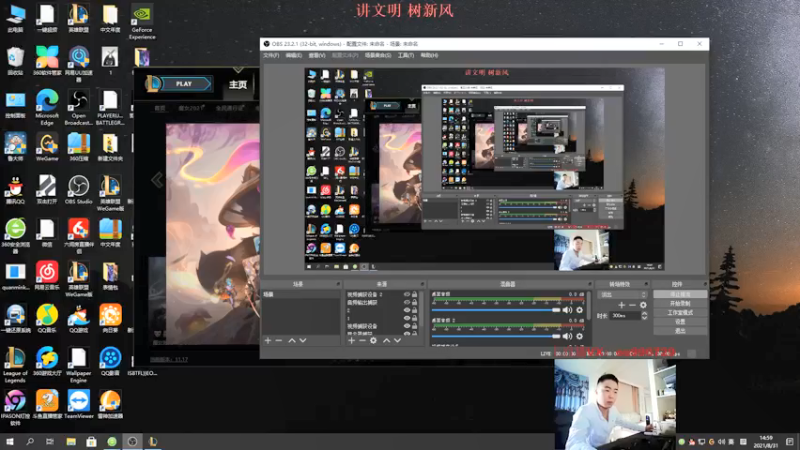The height and width of the screenshot is (450, 800).
Task: Add a new scene with the plus icon in Scenes panel
Action: [268, 340]
